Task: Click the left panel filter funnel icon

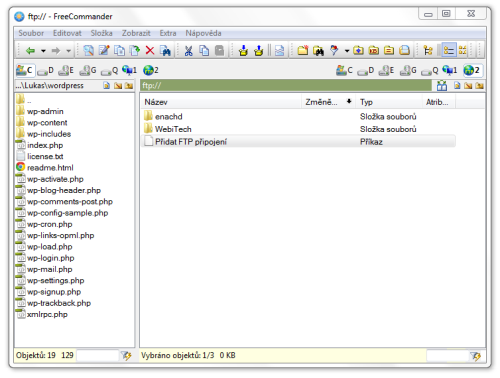Action: (x=126, y=356)
